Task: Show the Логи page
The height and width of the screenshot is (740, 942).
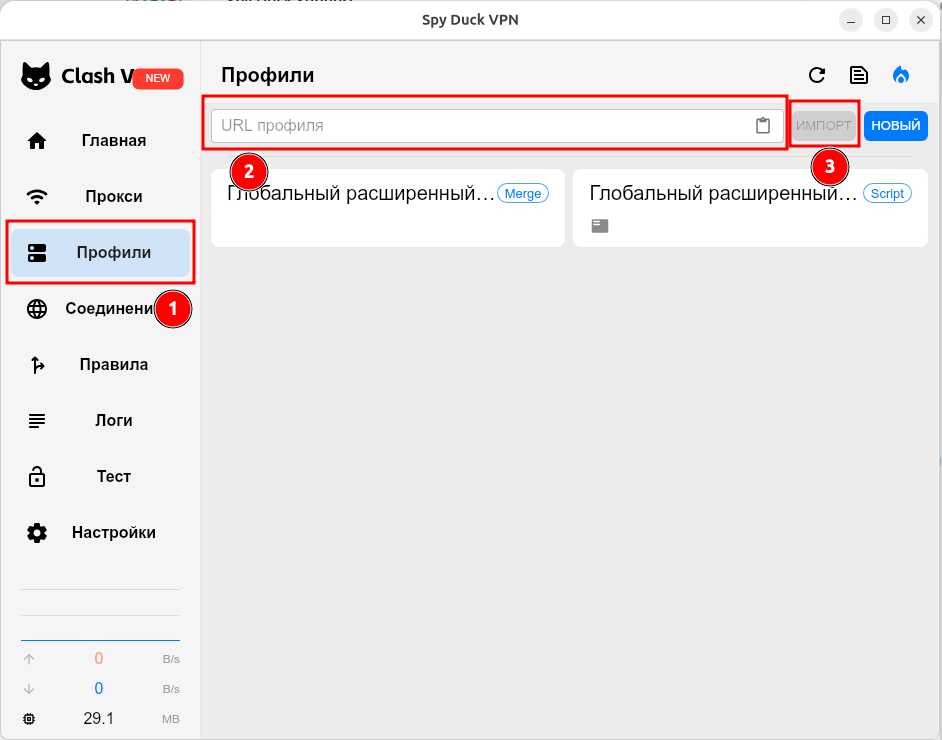Action: [100, 421]
